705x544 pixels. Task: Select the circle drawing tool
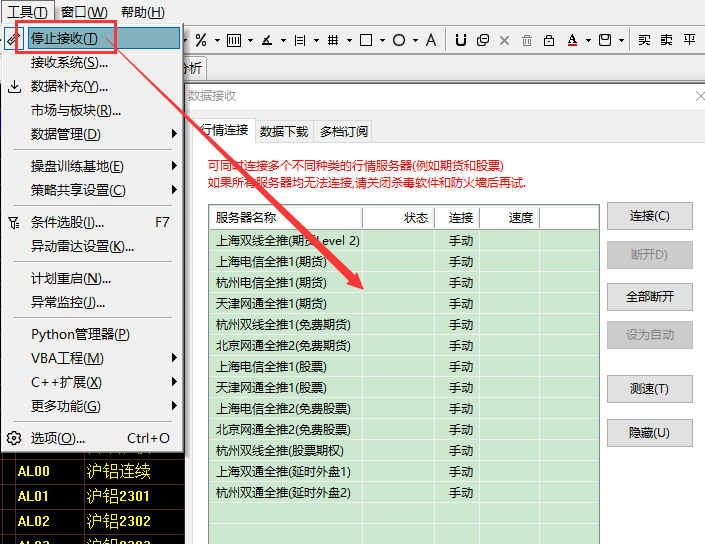(399, 40)
